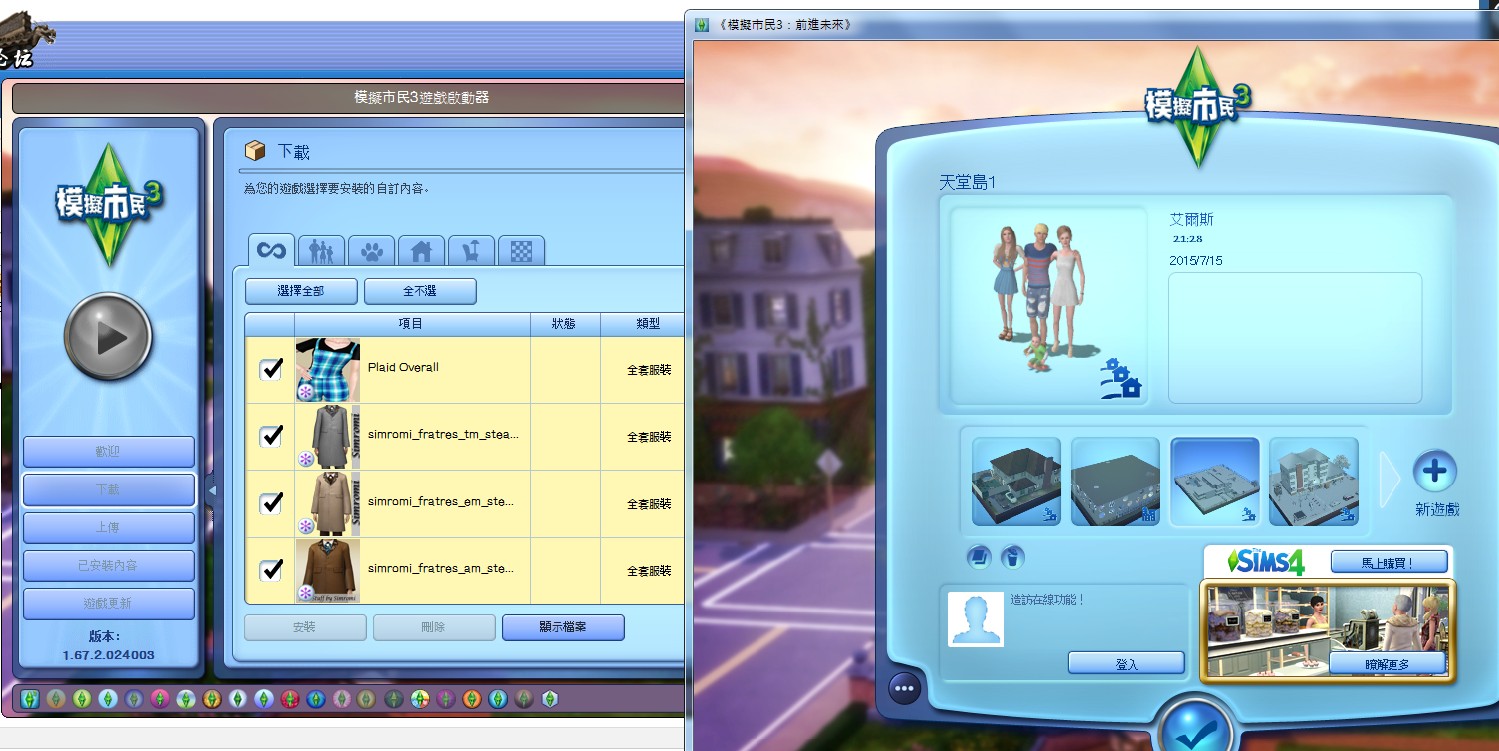This screenshot has height=751, width=1499.
Task: Open the three-dots options button in game window
Action: point(905,688)
